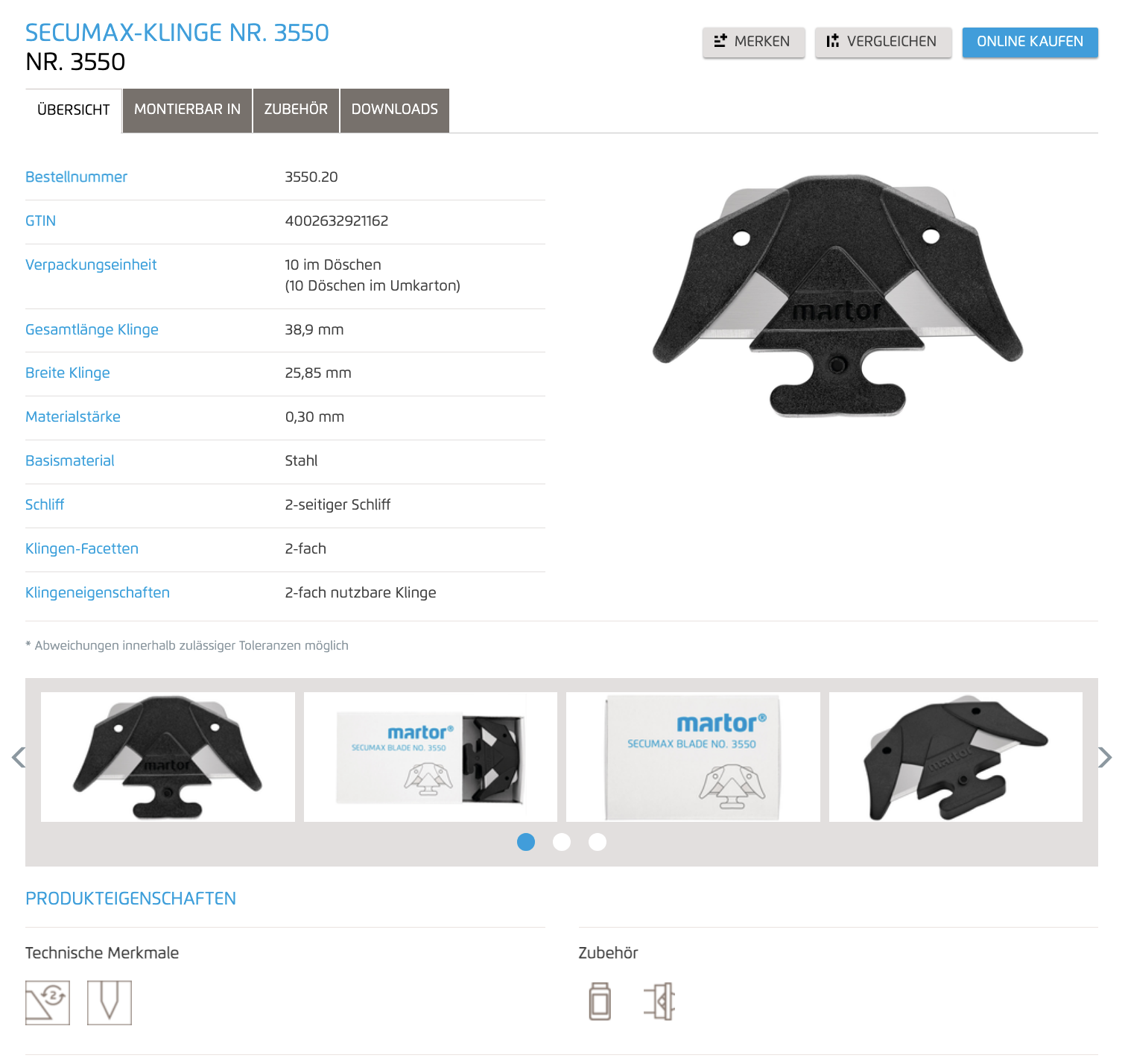Viewport: 1128px width, 1064px height.
Task: Open the angled blade view thumbnail
Action: point(956,757)
